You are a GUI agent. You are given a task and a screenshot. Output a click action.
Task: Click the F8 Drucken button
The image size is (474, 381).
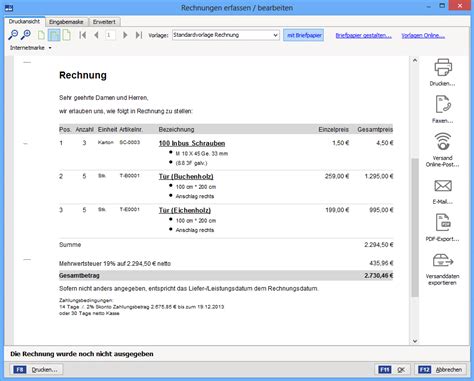pos(37,369)
